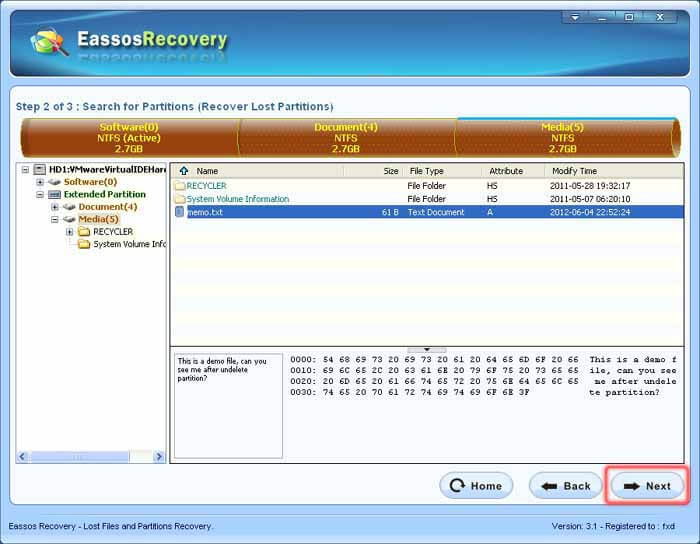The image size is (700, 544).
Task: Maximize the EassosRecovery window
Action: pos(629,17)
